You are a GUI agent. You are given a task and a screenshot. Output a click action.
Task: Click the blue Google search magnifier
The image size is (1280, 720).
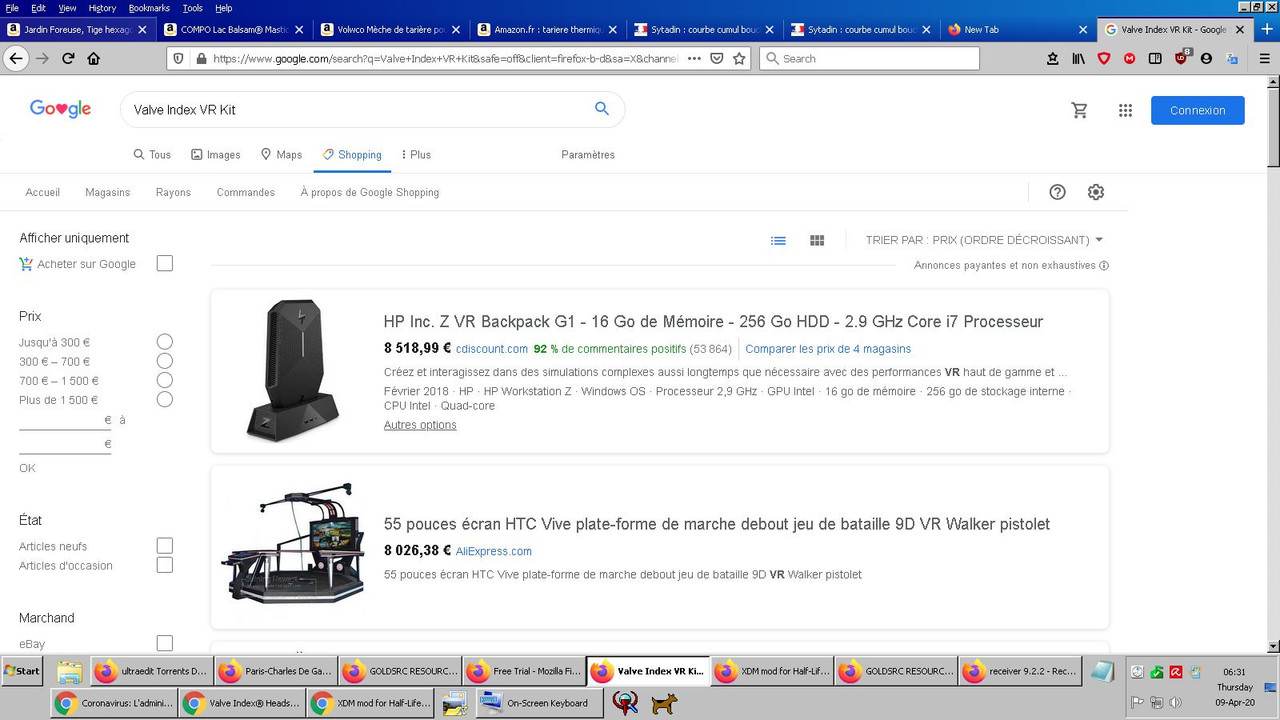coord(602,109)
